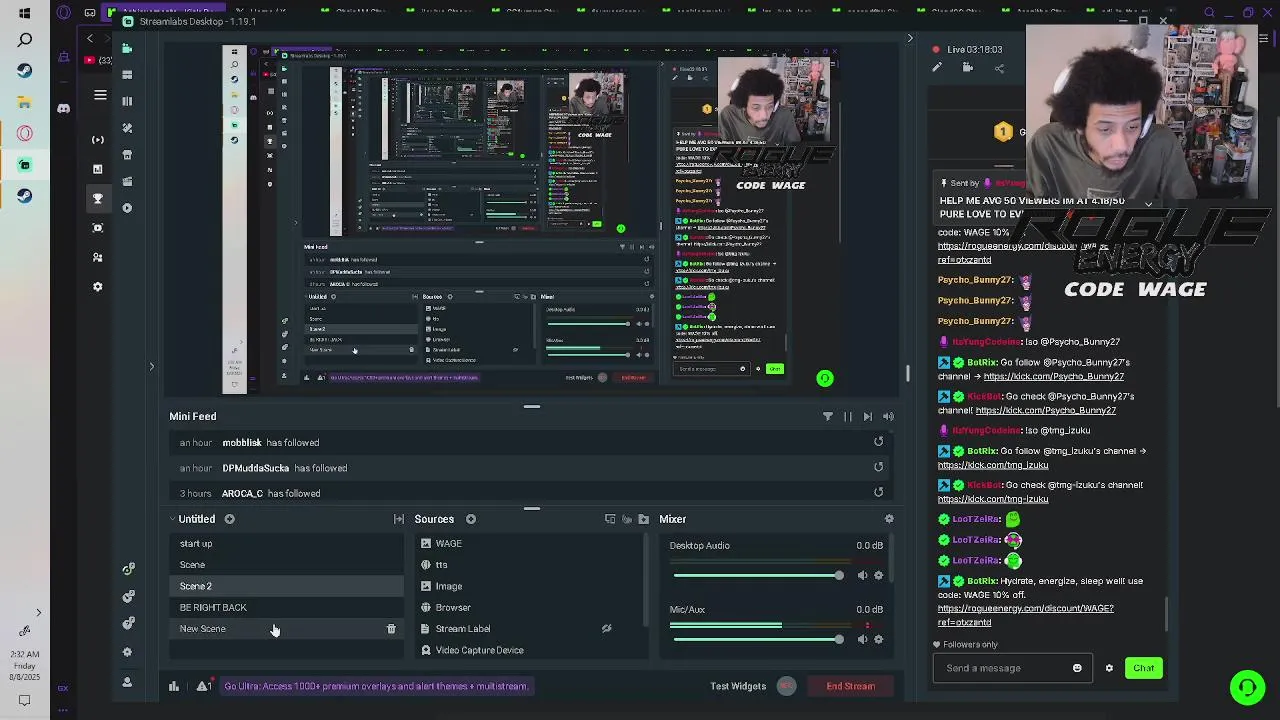1280x720 pixels.
Task: Open the Go Ultra promotion banner
Action: click(x=376, y=686)
